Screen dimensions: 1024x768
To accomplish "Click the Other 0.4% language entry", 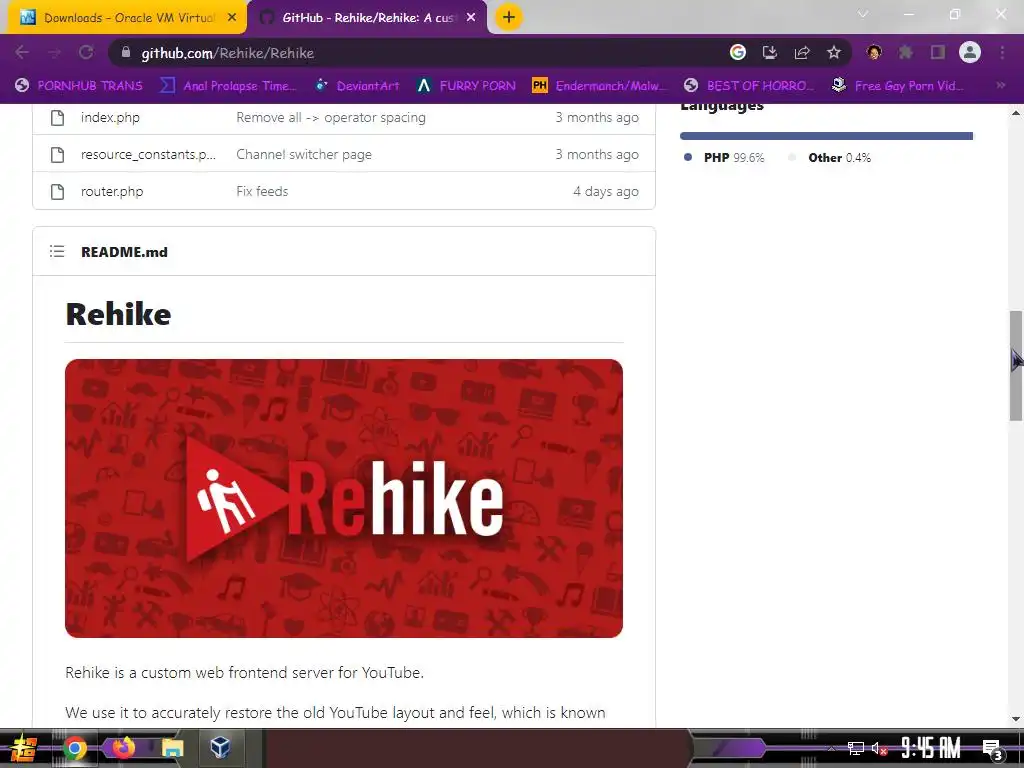I will pos(830,157).
